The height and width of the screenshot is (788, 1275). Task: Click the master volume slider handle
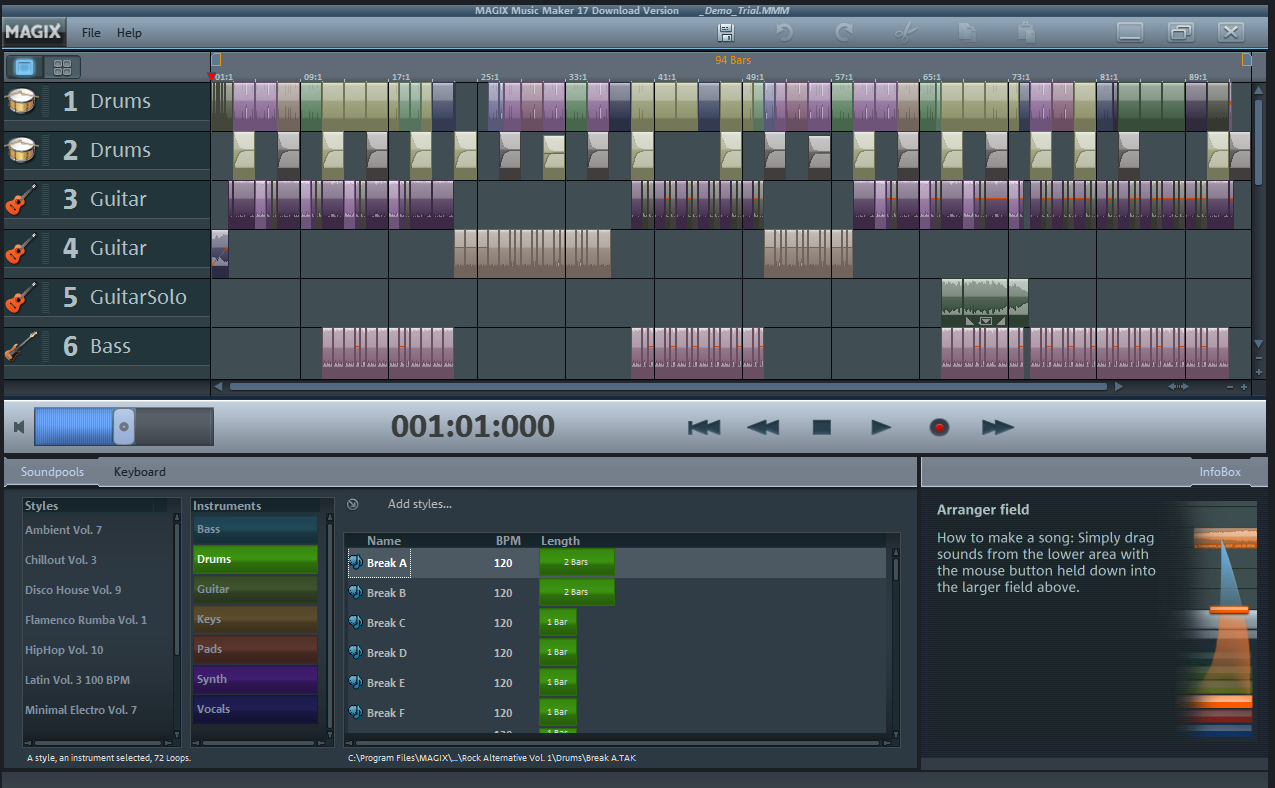click(123, 426)
